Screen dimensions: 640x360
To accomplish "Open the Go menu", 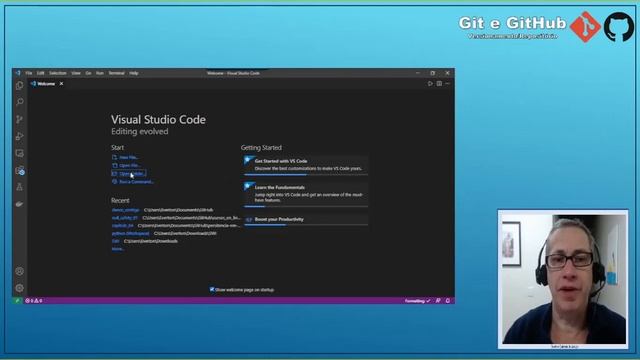I will tap(88, 73).
